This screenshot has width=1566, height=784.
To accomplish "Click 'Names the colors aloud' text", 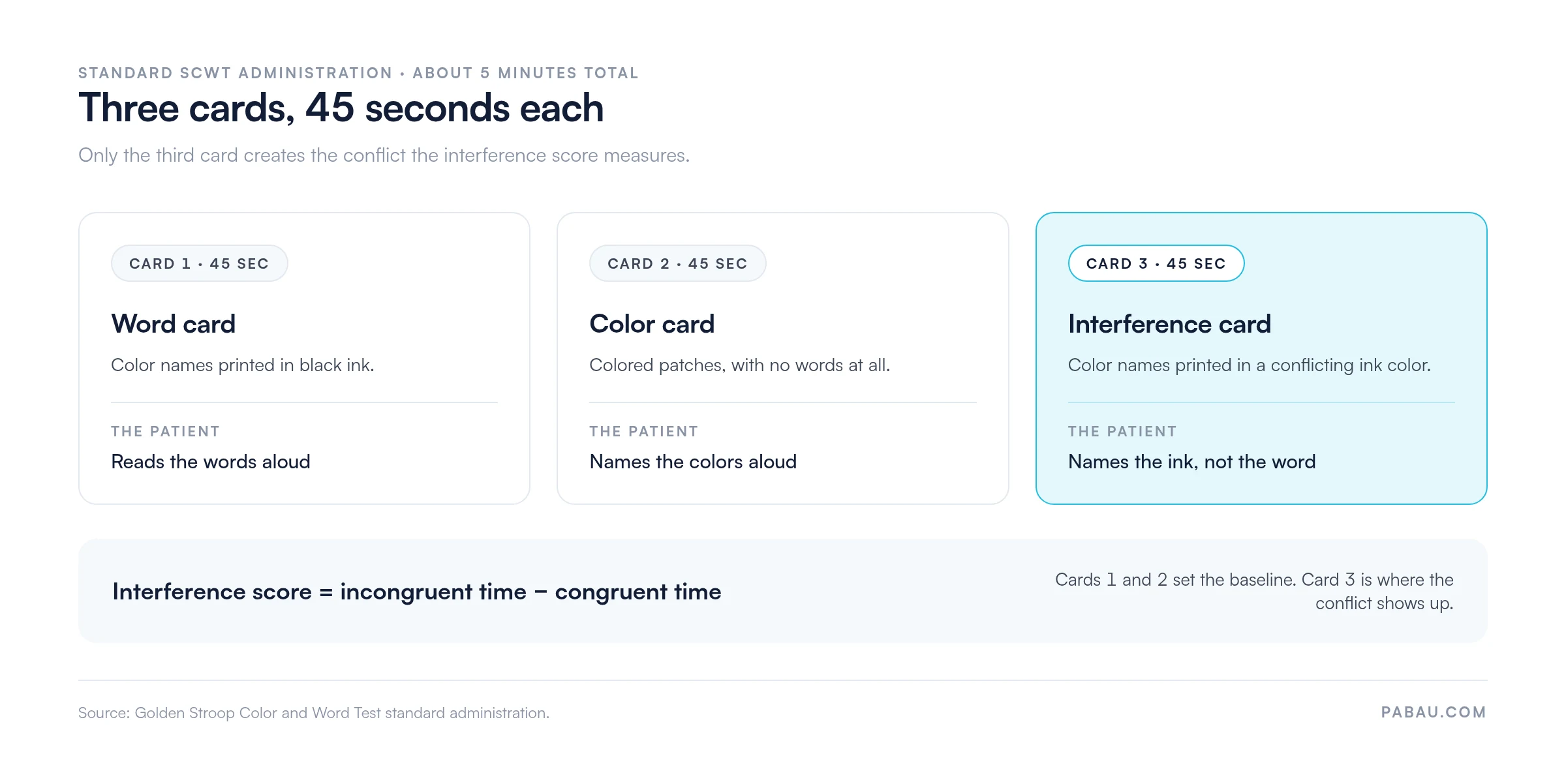I will point(693,462).
